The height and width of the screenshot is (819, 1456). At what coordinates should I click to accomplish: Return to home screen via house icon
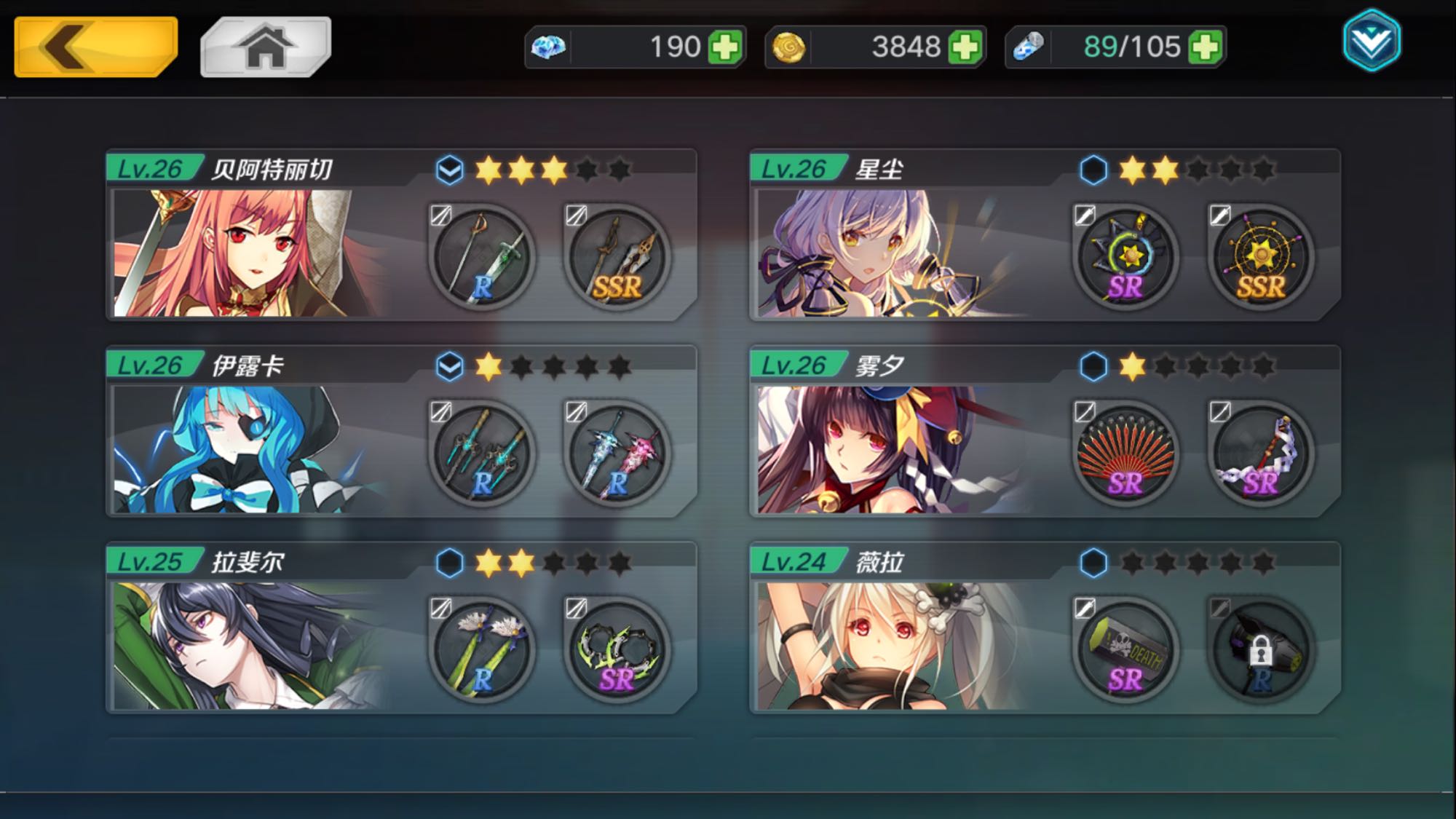click(266, 47)
